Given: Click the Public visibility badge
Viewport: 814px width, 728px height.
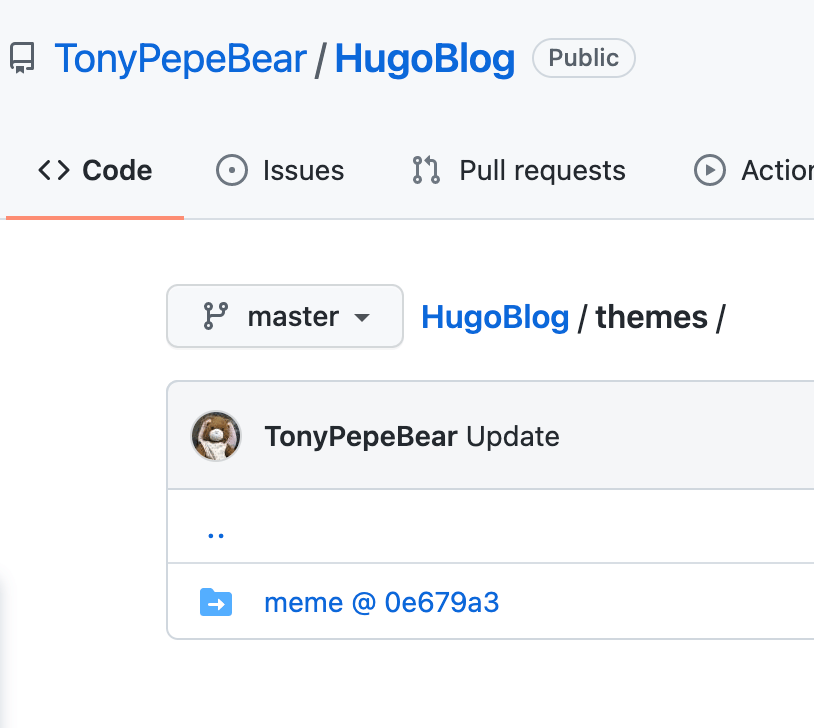Looking at the screenshot, I should 584,58.
